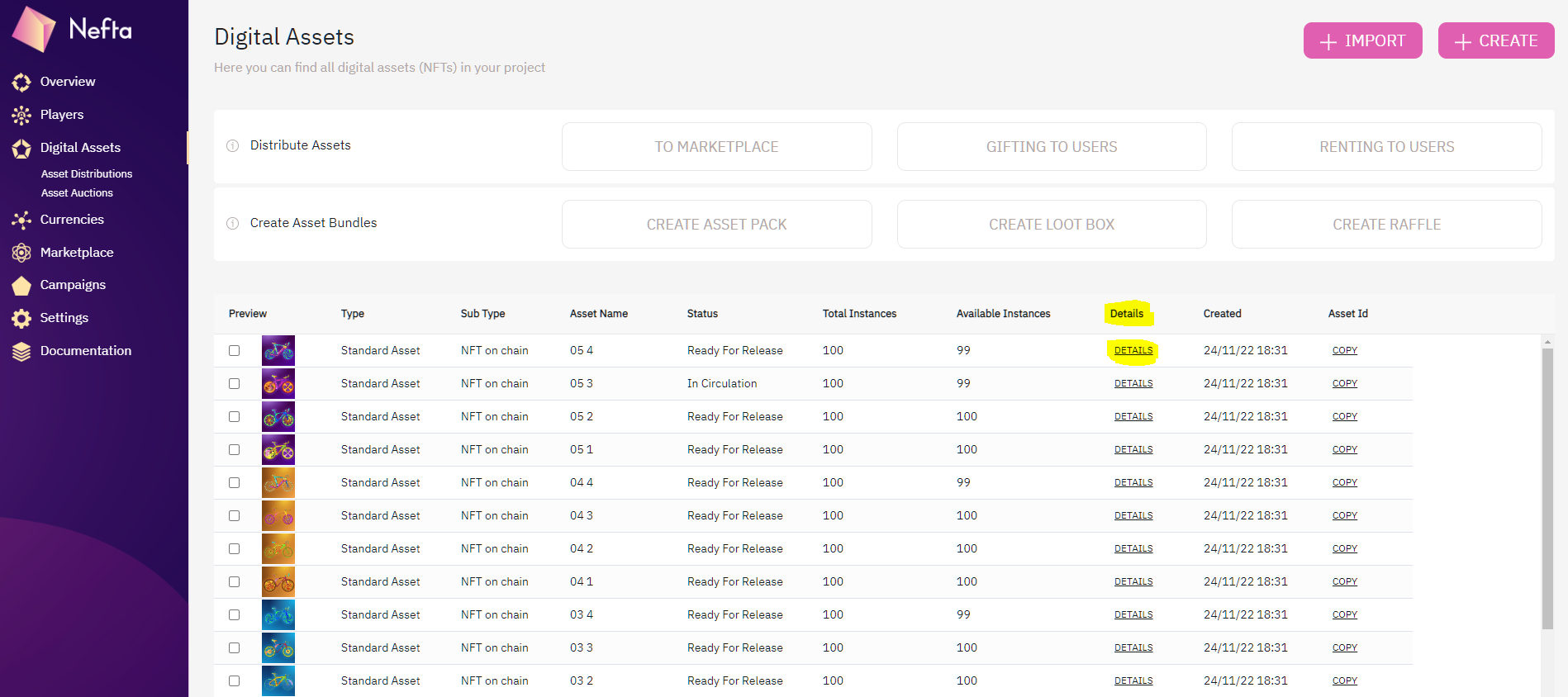Viewport: 1568px width, 697px height.
Task: Click the Documentation layers icon
Action: [21, 351]
